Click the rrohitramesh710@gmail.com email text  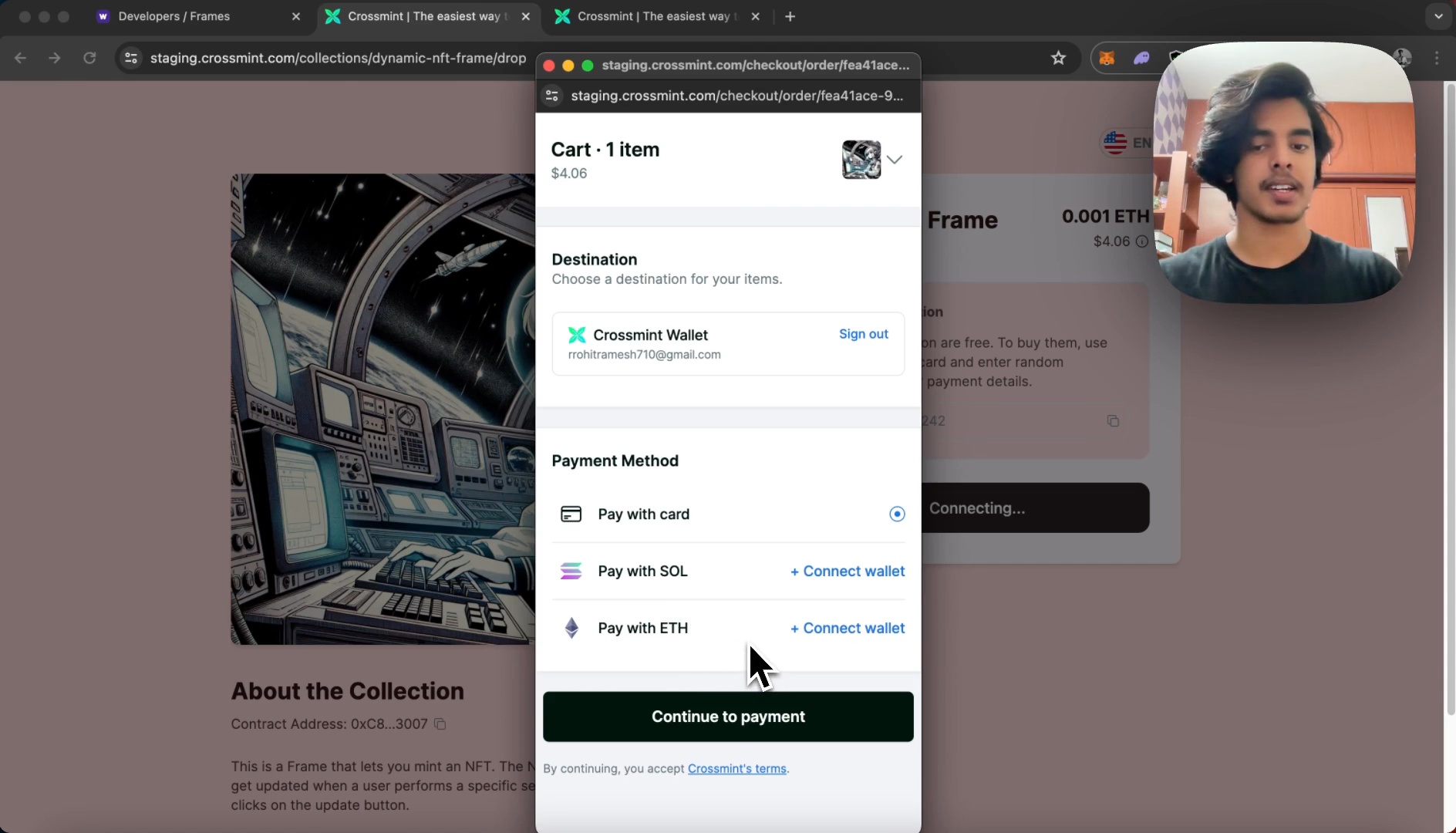[x=644, y=355]
